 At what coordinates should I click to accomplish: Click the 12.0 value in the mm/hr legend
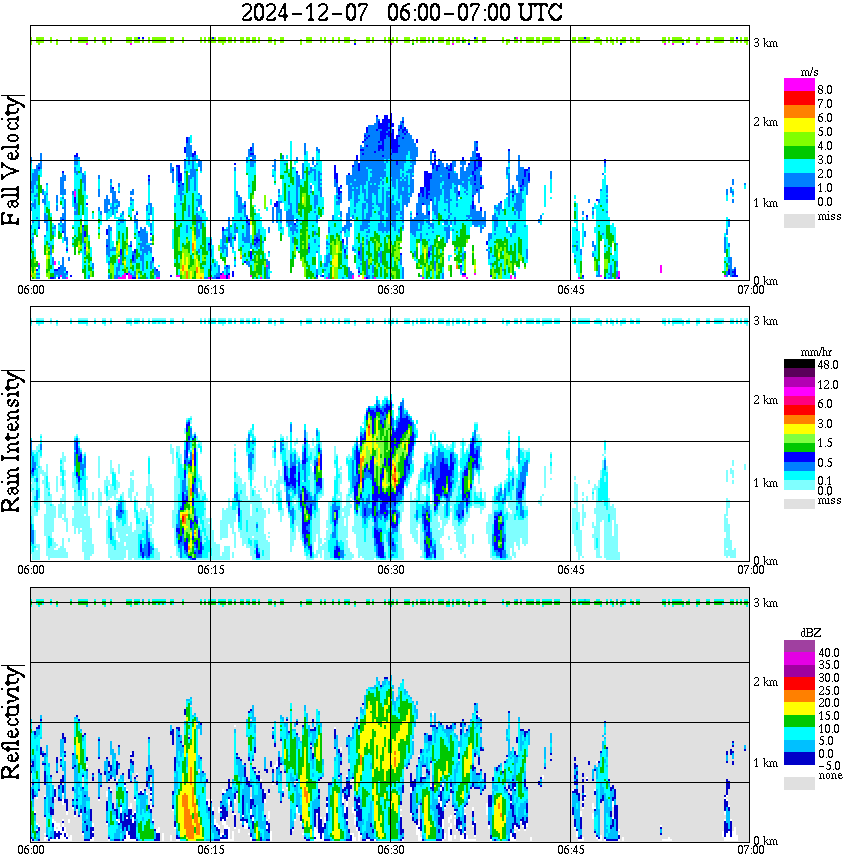(828, 384)
